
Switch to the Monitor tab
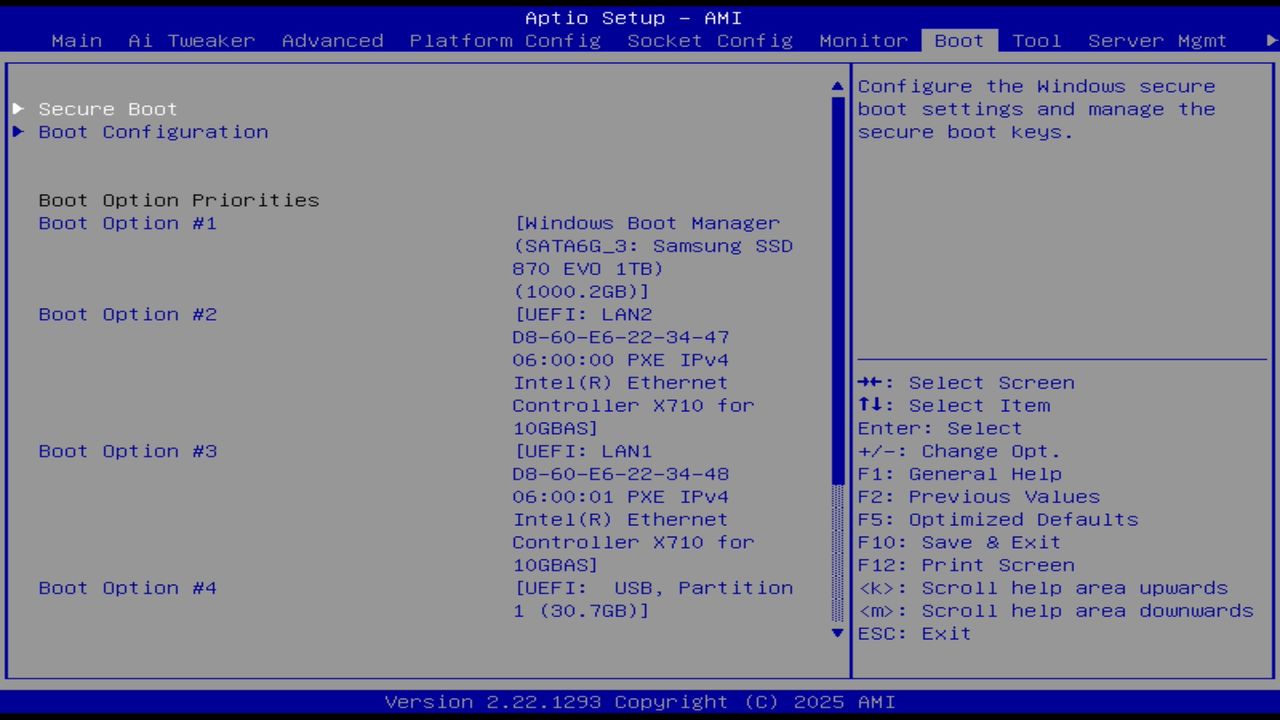tap(862, 40)
